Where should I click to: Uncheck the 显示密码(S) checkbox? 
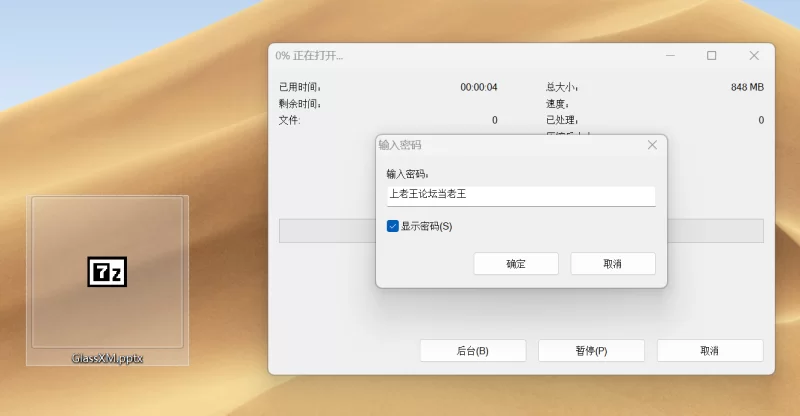click(392, 226)
